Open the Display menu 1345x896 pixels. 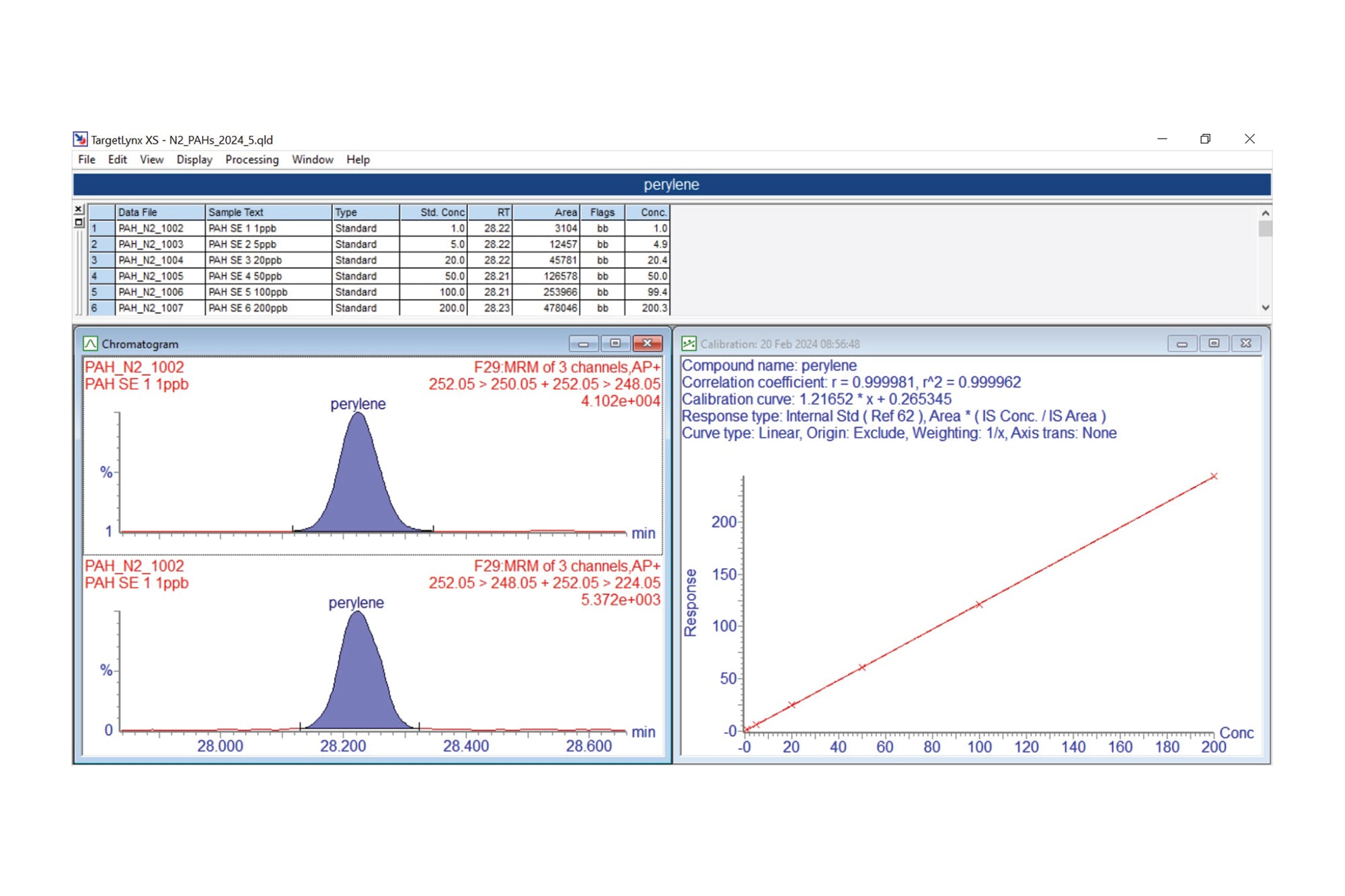click(x=194, y=159)
